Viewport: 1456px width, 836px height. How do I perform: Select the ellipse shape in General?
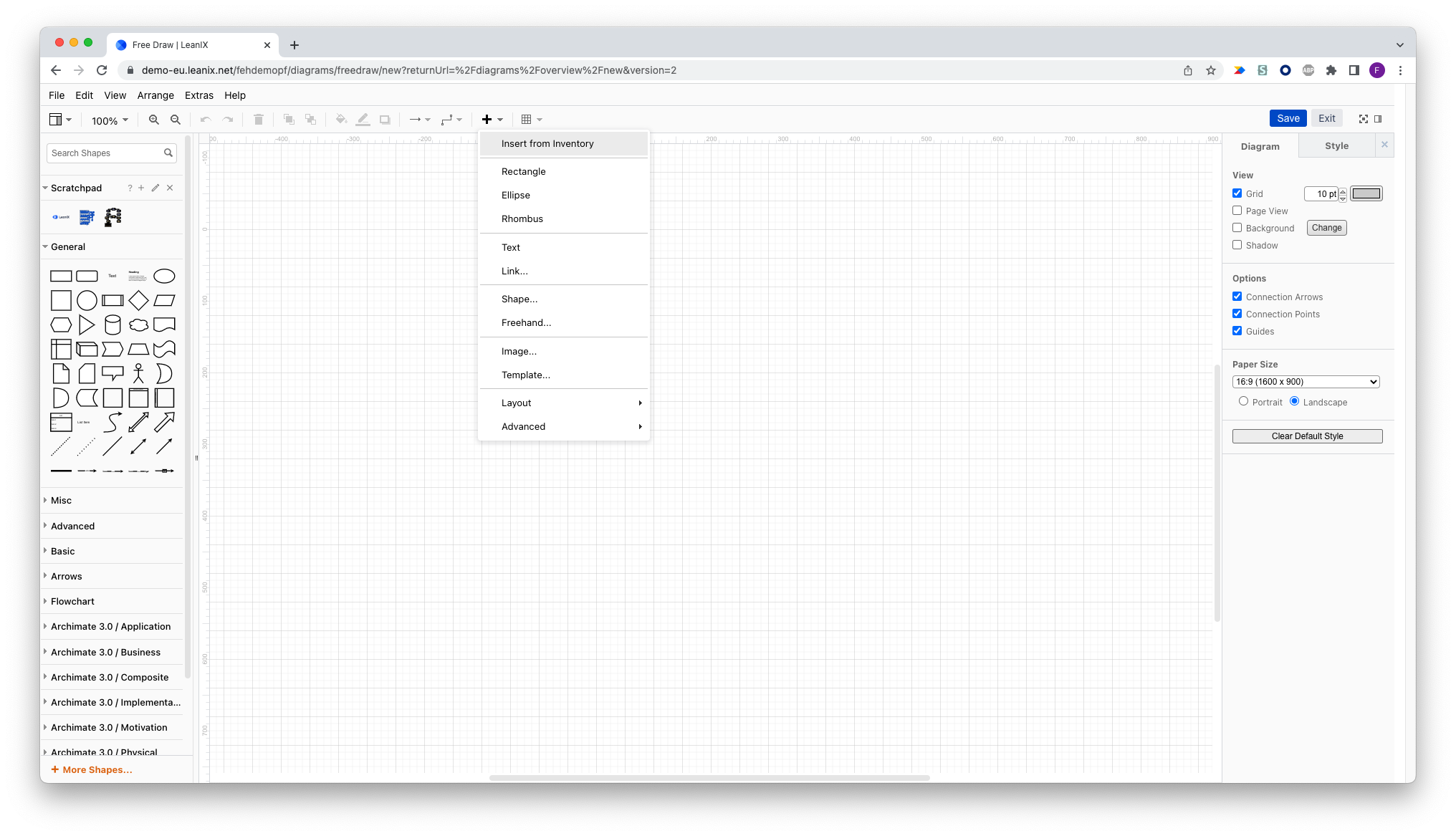(164, 276)
